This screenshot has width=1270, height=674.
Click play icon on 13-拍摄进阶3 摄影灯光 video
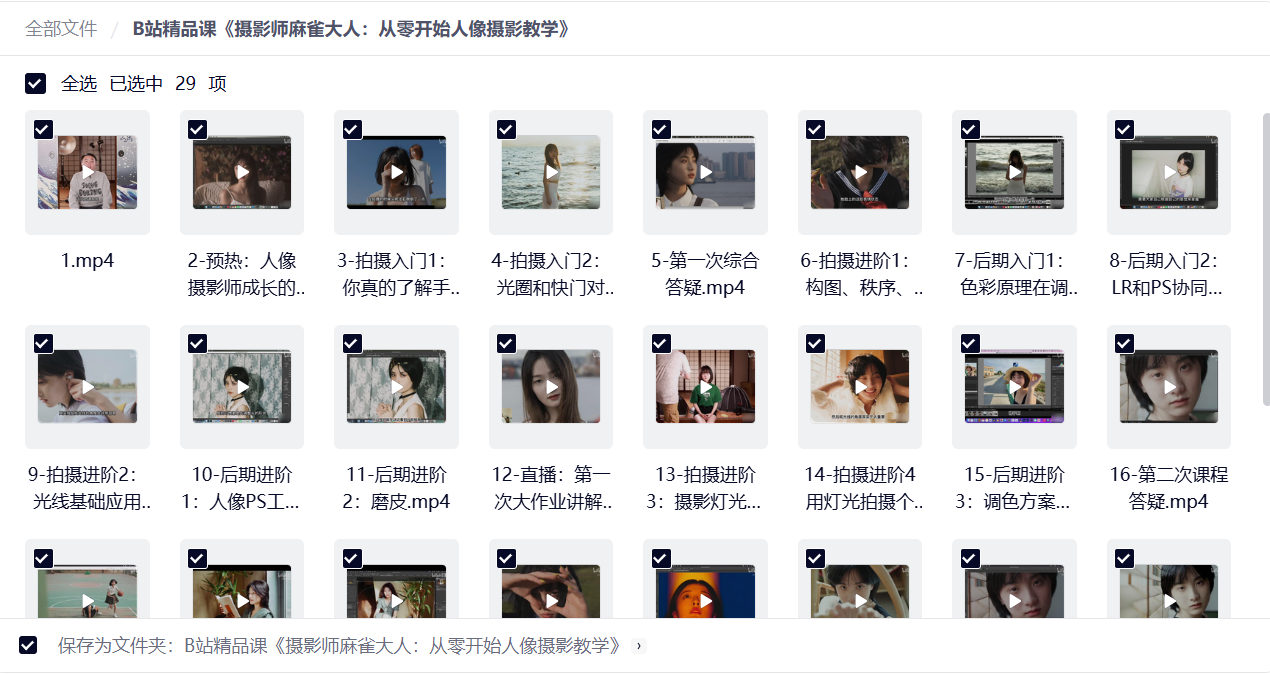click(x=706, y=387)
